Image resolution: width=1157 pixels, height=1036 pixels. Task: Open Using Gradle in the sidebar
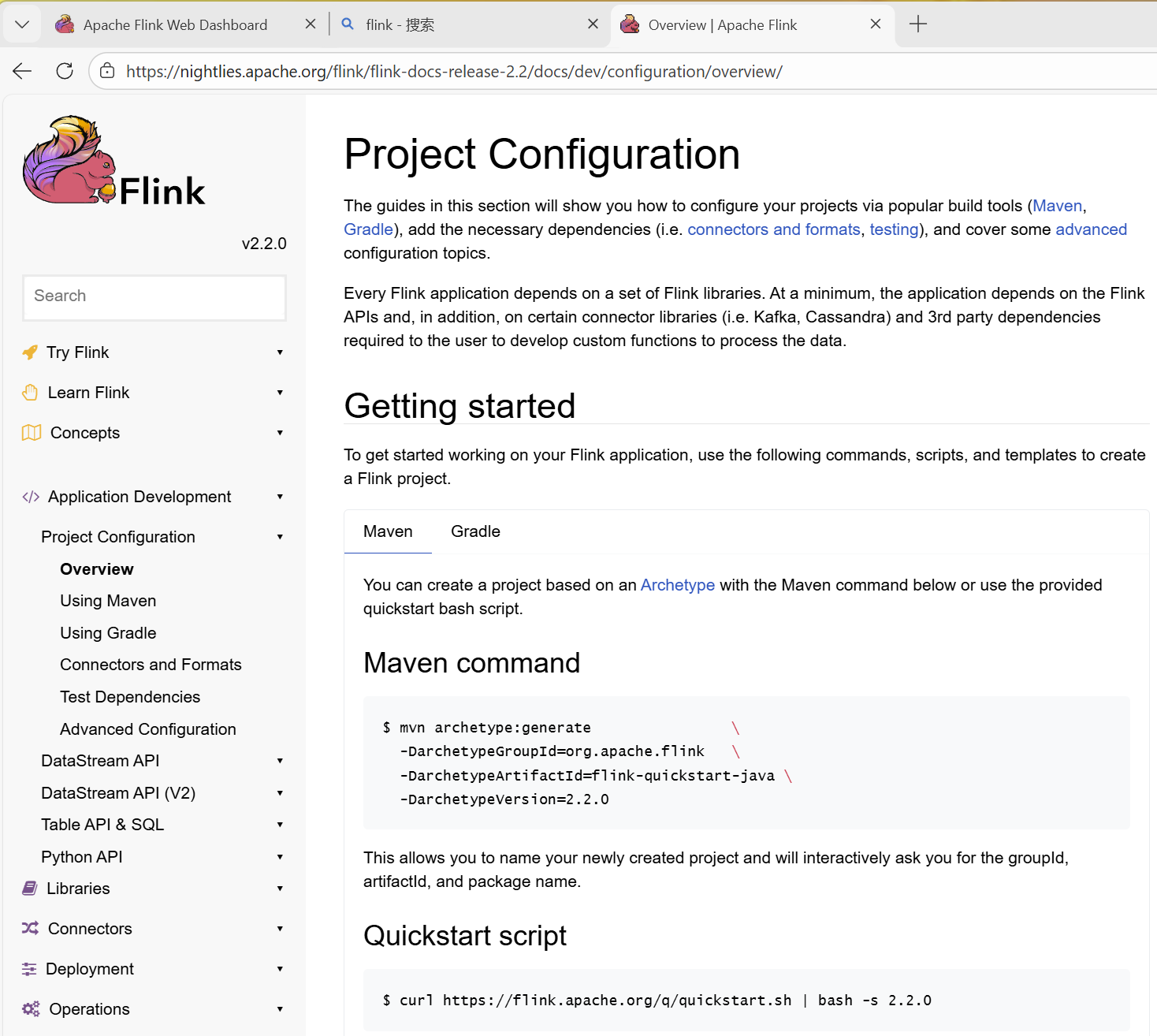(x=108, y=633)
